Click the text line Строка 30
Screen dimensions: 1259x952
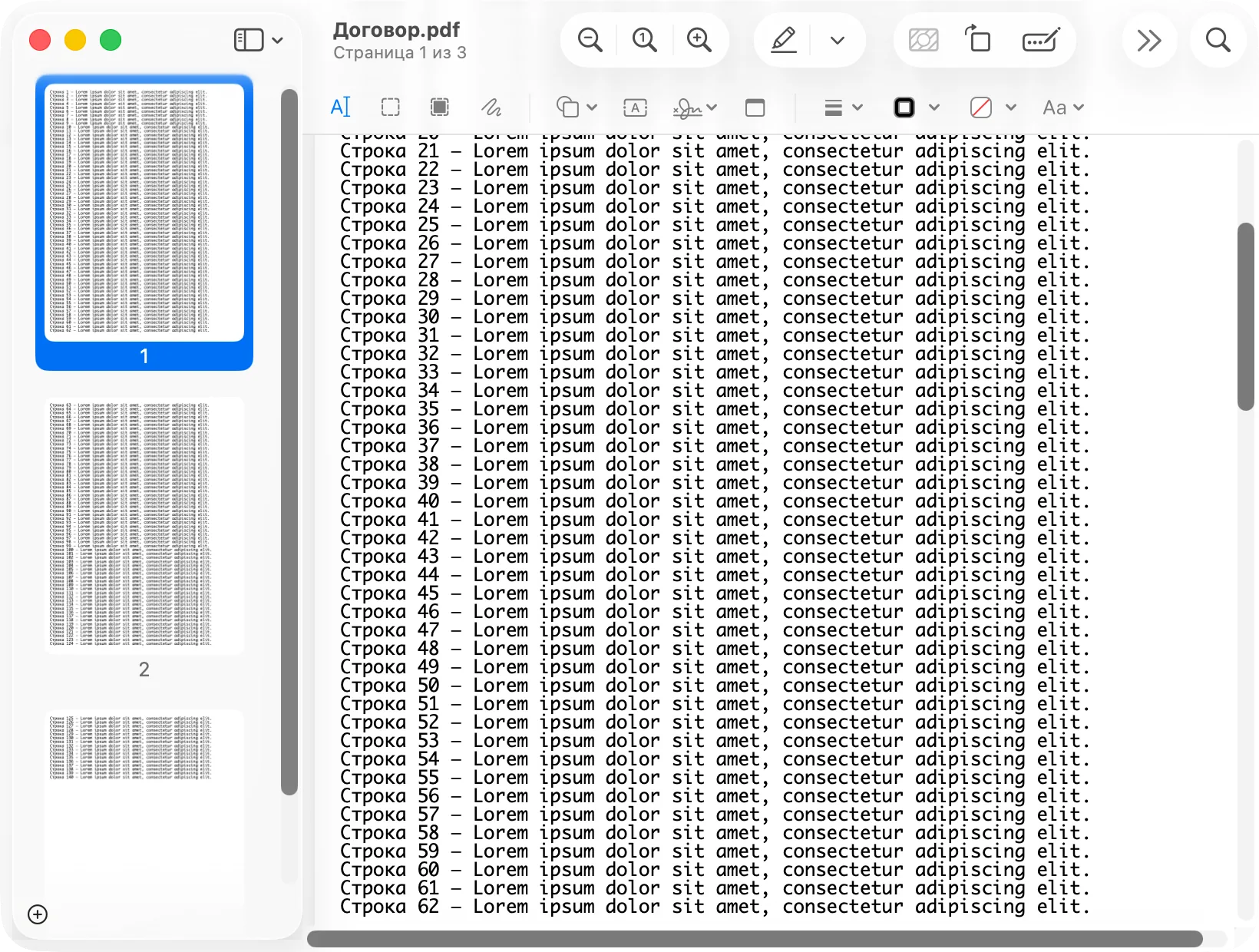tap(714, 317)
